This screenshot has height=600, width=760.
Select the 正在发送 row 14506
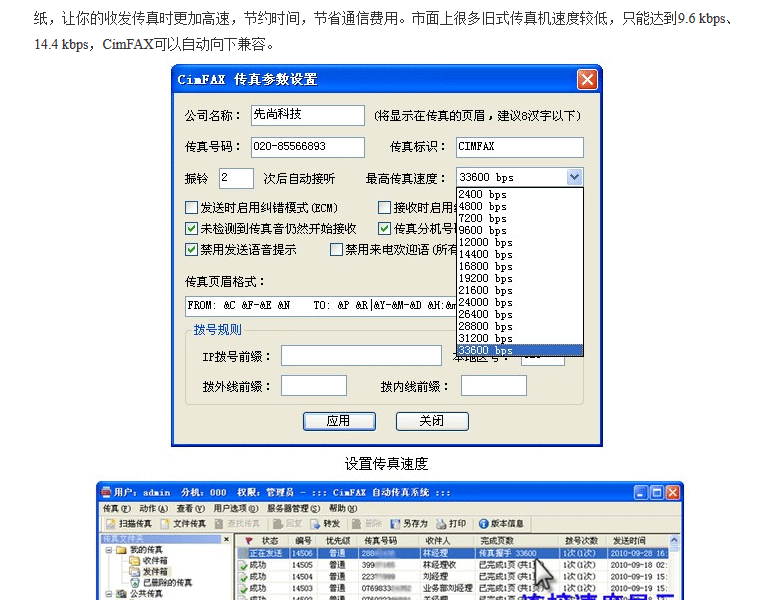pyautogui.click(x=452, y=553)
